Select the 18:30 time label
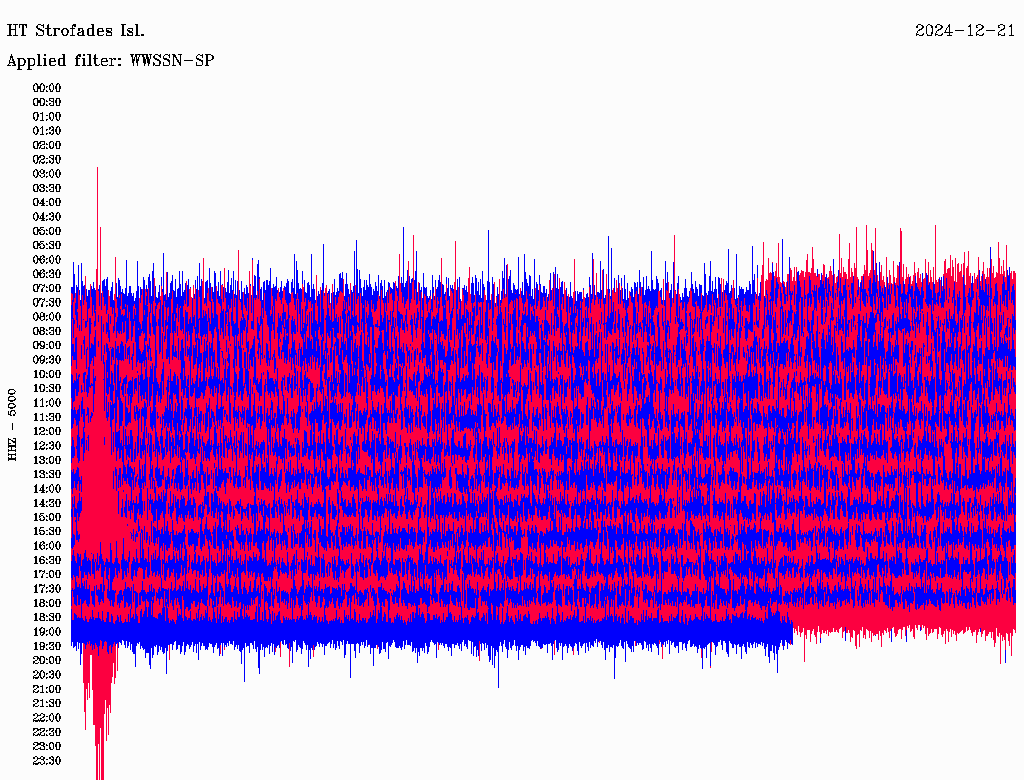Image resolution: width=1024 pixels, height=780 pixels. 47,617
